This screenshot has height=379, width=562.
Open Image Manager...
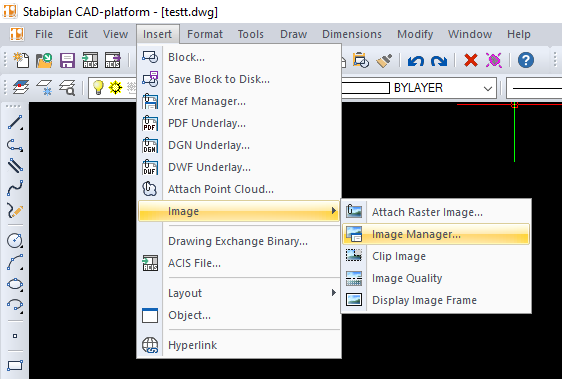436,234
